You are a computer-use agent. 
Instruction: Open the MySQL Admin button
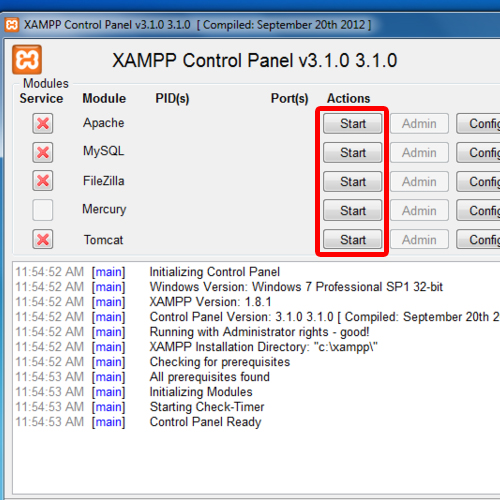(419, 153)
